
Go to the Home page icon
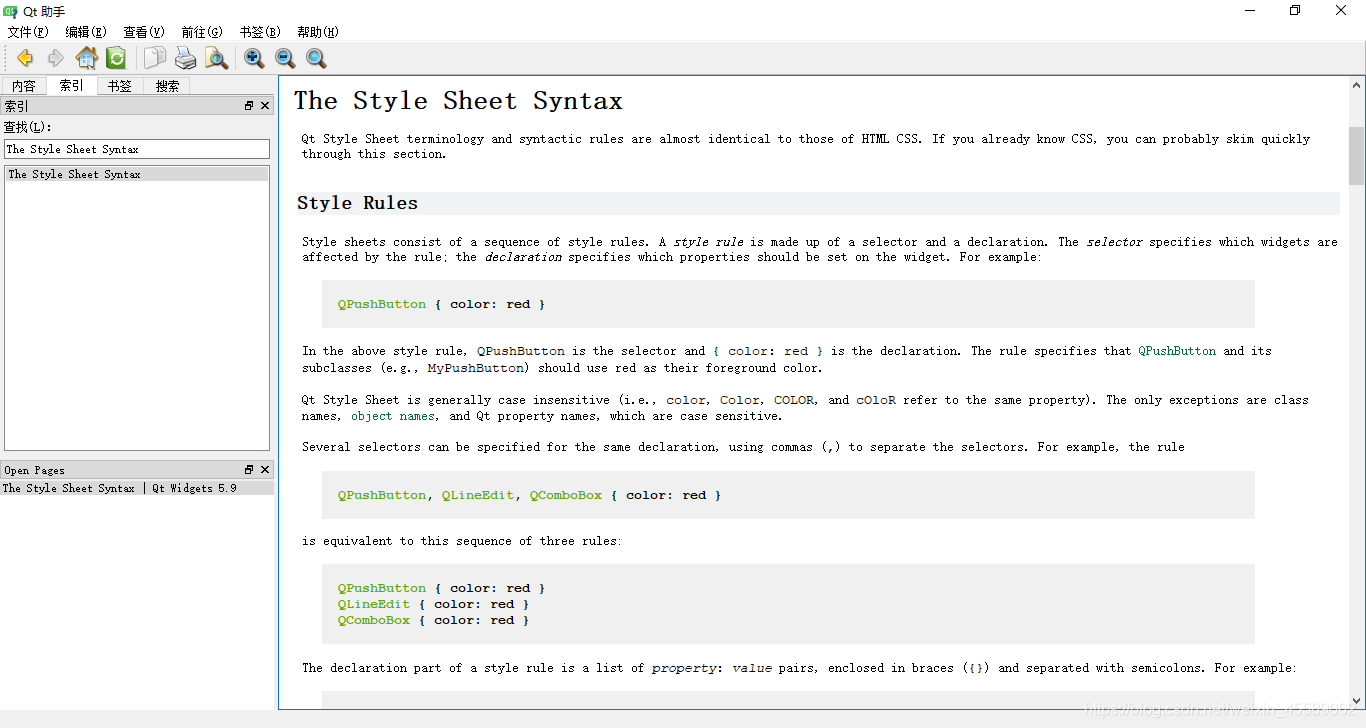[x=86, y=58]
